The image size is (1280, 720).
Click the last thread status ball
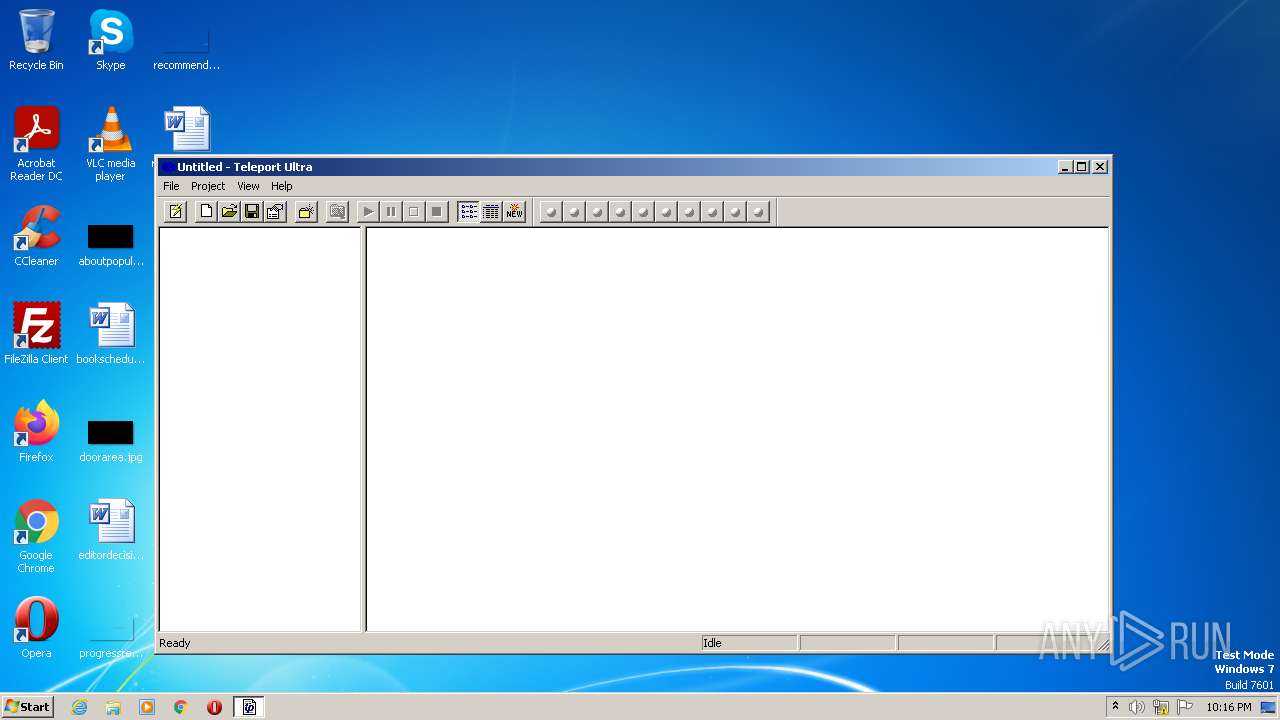758,211
